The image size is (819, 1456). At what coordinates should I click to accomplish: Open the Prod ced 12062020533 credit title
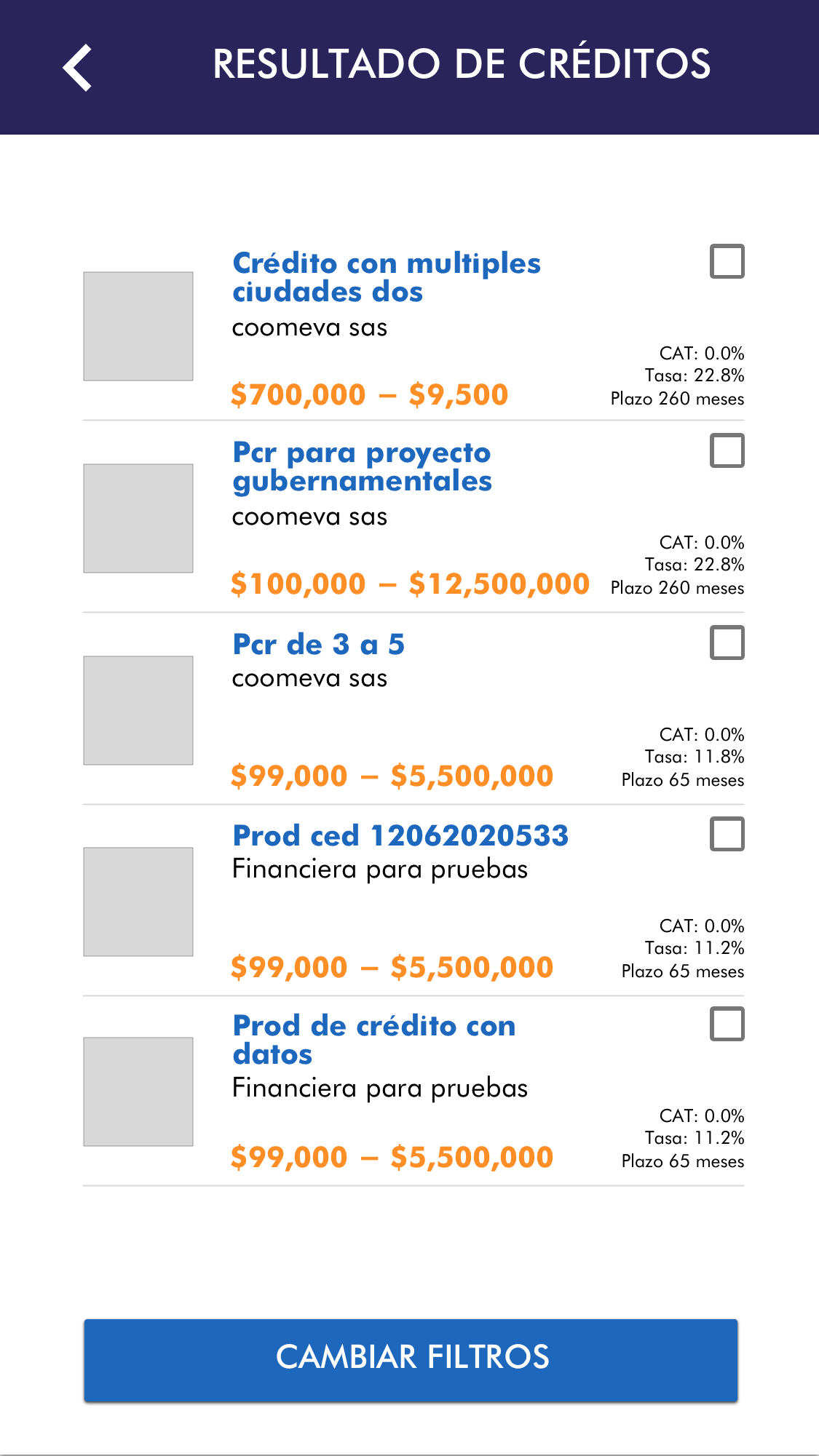pos(400,836)
